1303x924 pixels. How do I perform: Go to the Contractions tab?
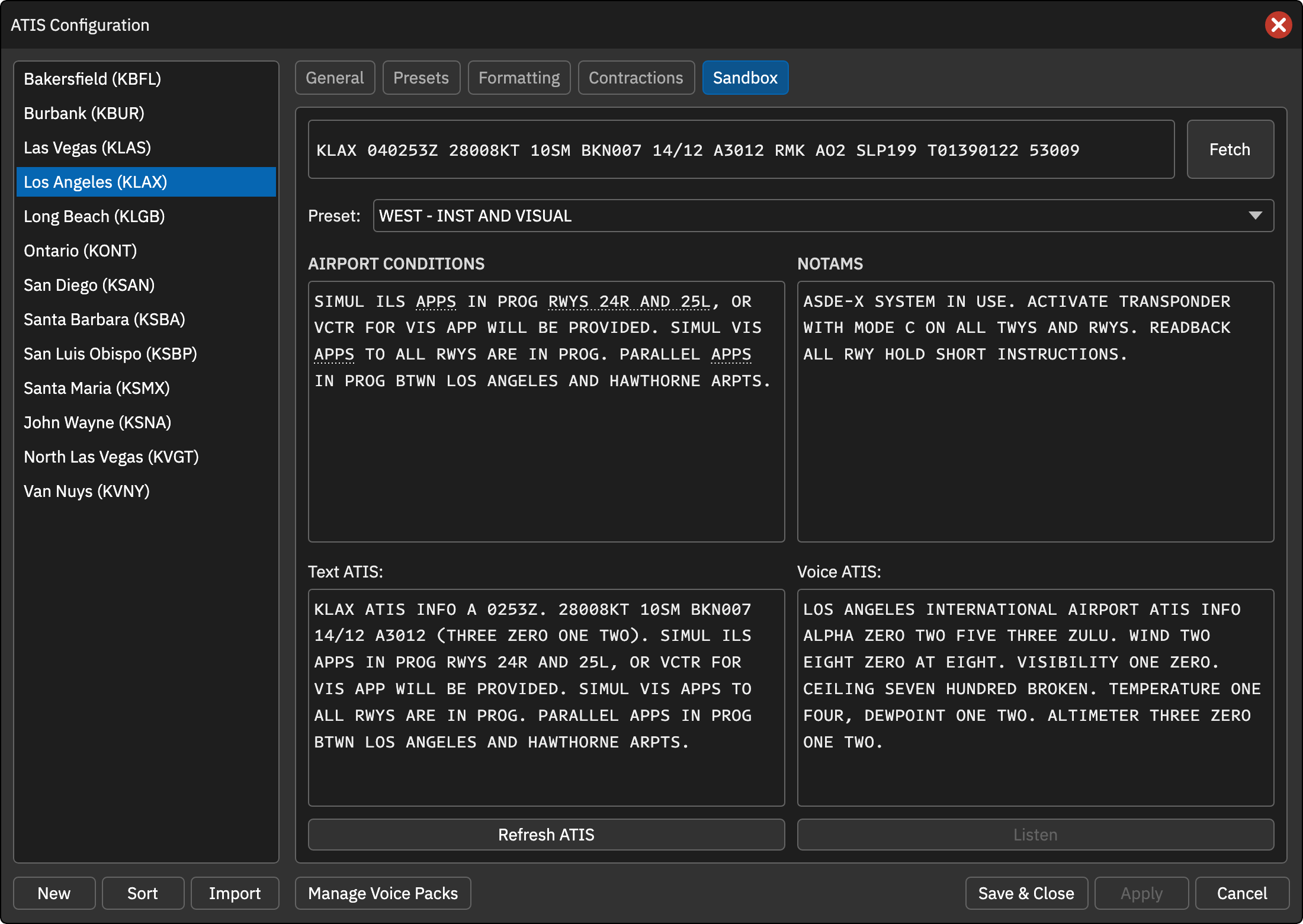636,78
